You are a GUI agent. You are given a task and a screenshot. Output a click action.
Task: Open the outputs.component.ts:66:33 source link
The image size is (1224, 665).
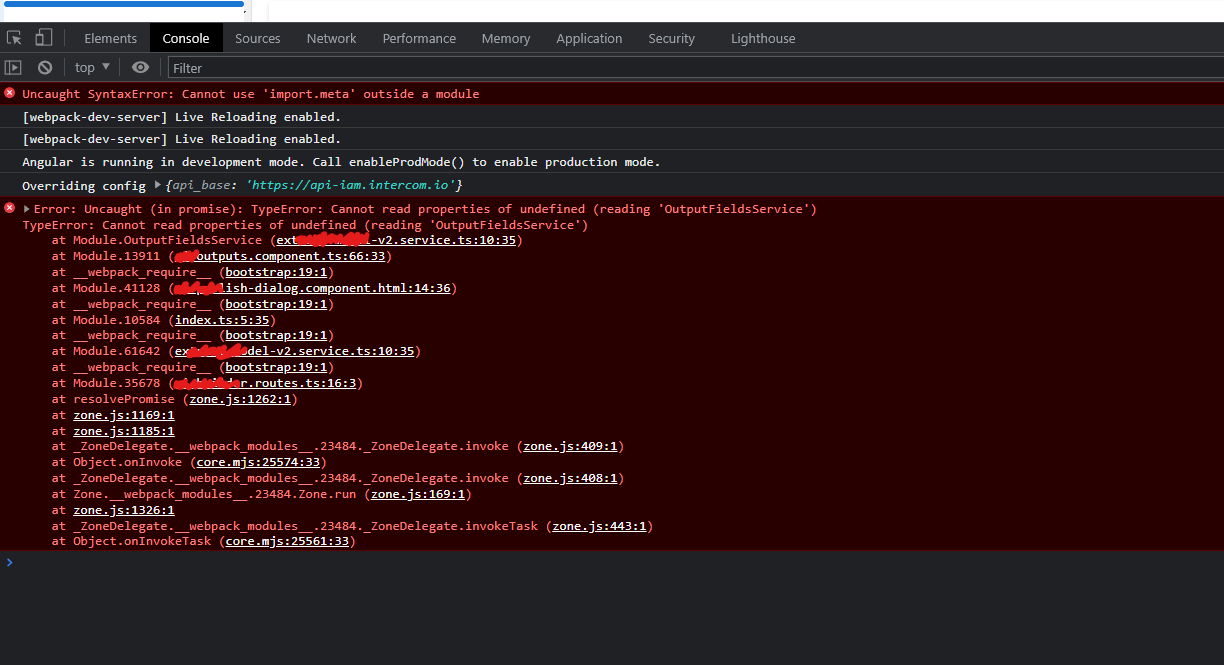pos(280,256)
